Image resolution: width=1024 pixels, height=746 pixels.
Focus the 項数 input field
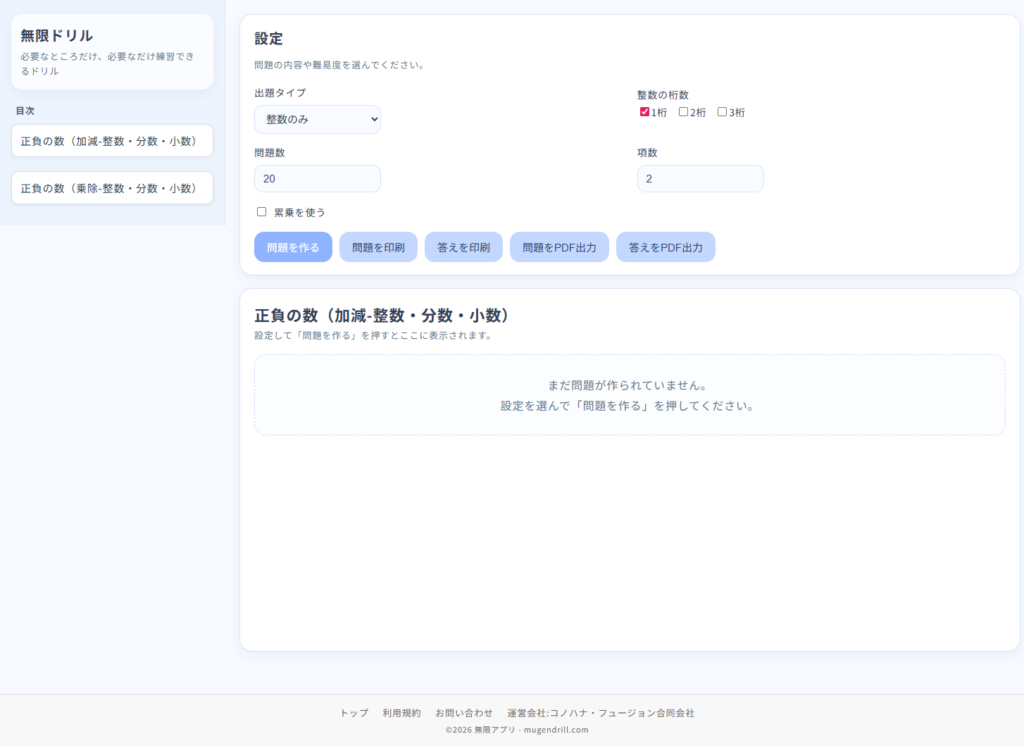700,179
